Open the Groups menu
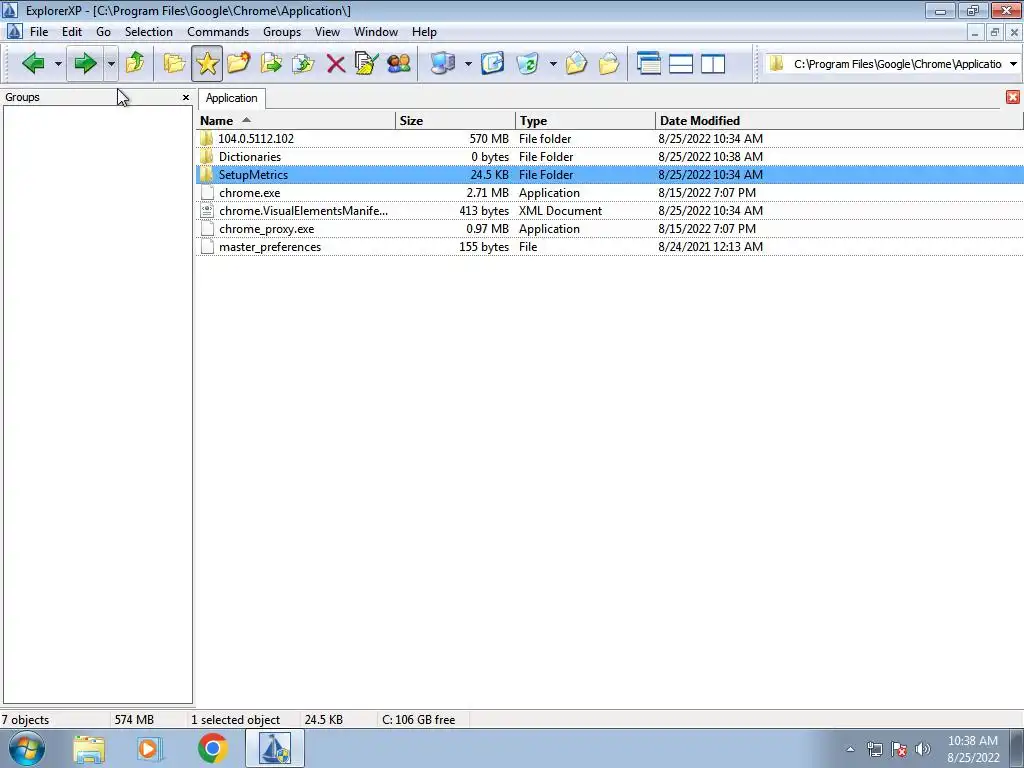 click(282, 32)
